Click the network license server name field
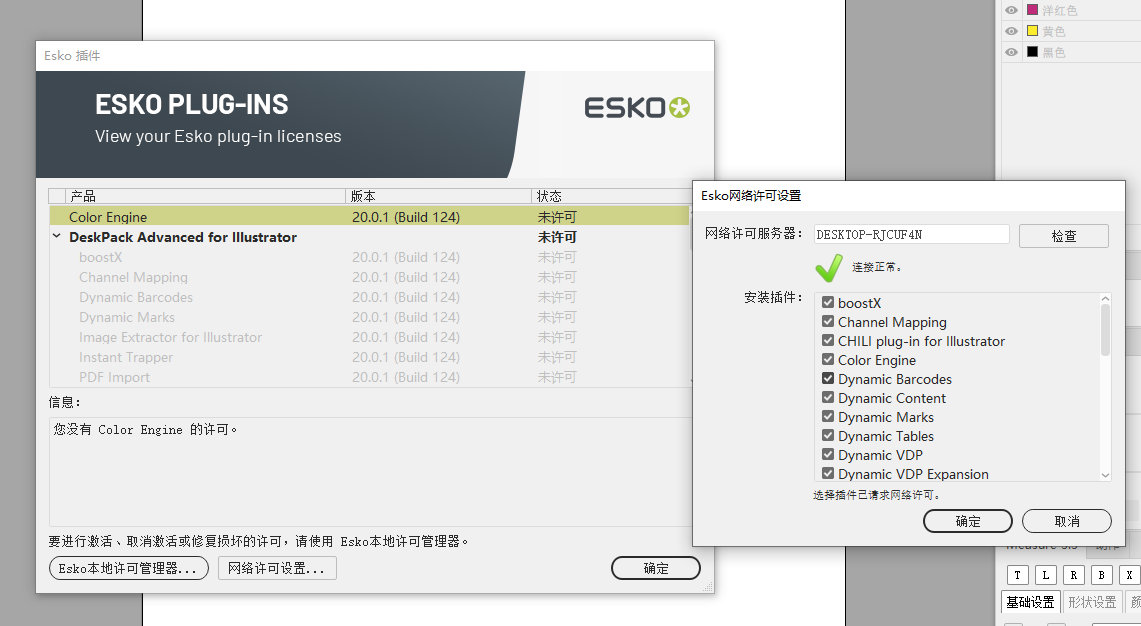 [912, 234]
